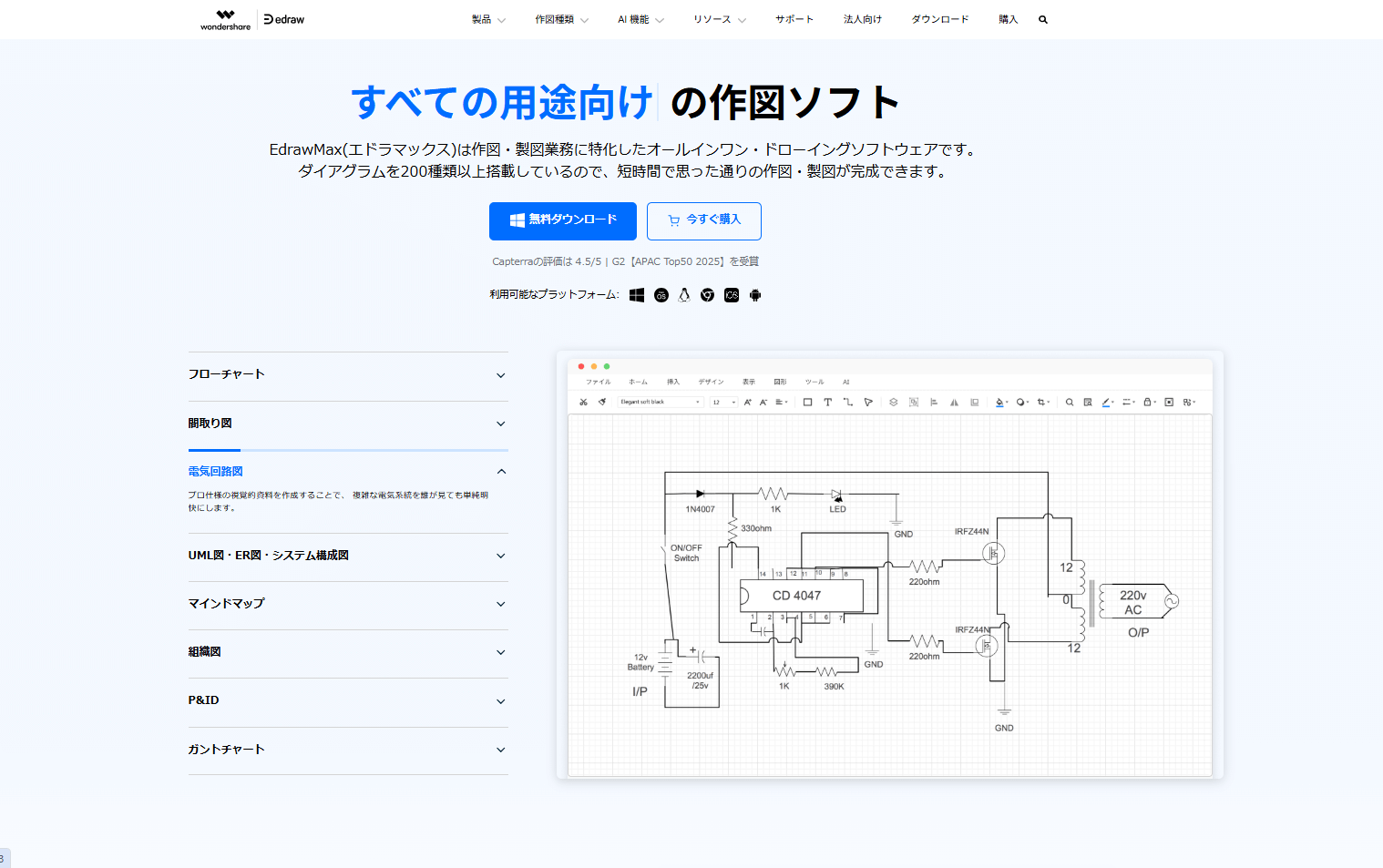The height and width of the screenshot is (868, 1383).
Task: Click the AI tab in the editor preview
Action: tap(845, 382)
